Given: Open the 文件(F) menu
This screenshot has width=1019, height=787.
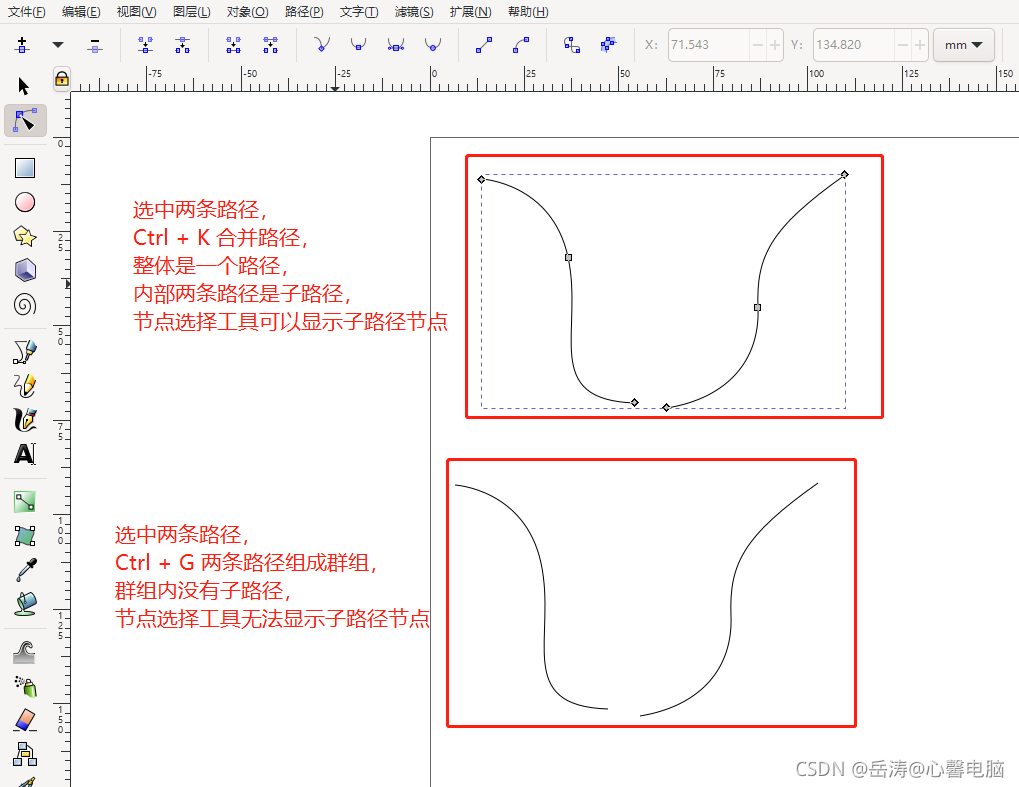Looking at the screenshot, I should point(27,12).
